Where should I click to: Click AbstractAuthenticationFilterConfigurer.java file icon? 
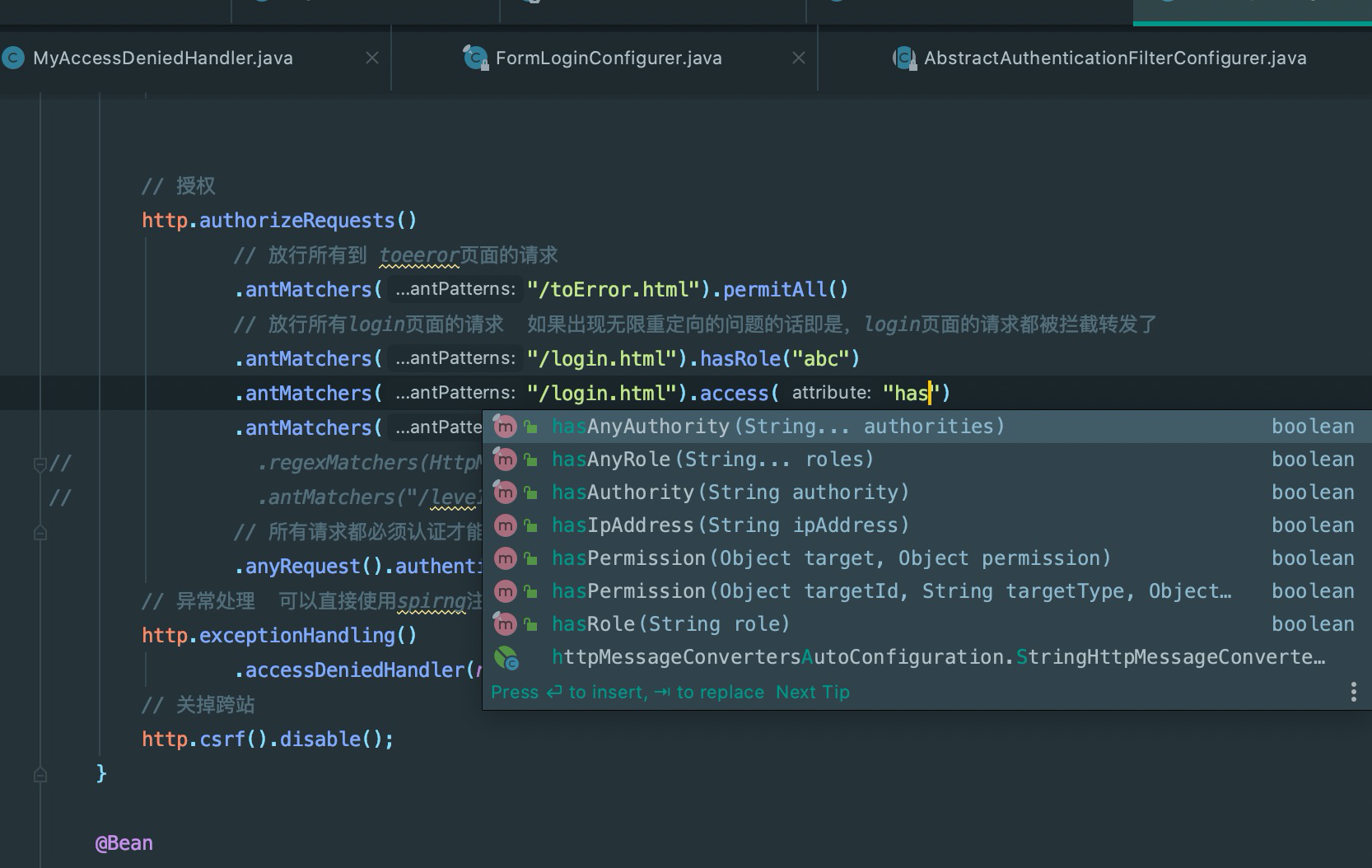tap(905, 58)
